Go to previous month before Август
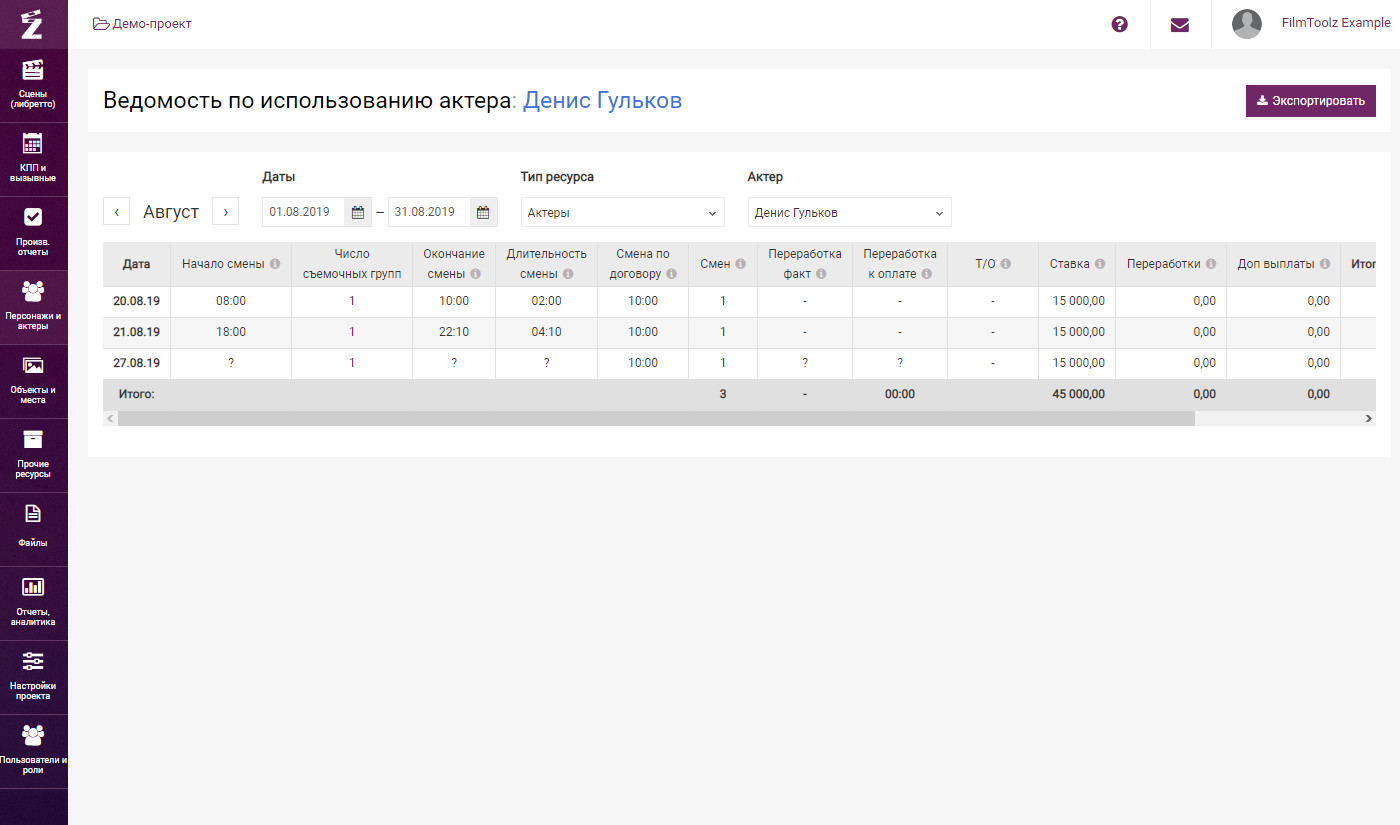The width and height of the screenshot is (1400, 825). (117, 212)
